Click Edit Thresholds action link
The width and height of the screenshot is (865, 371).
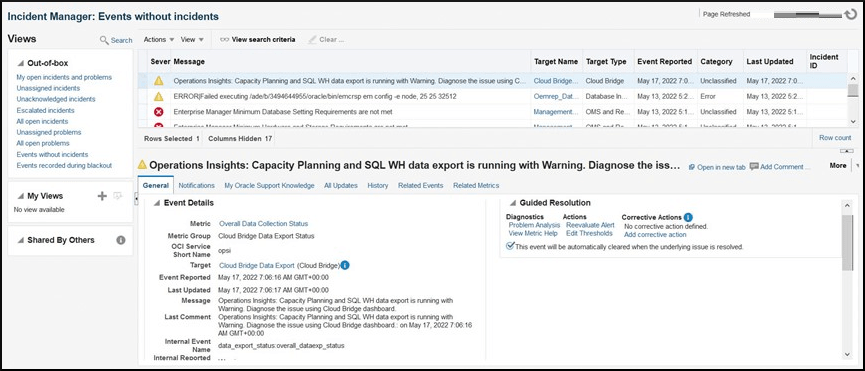589,233
